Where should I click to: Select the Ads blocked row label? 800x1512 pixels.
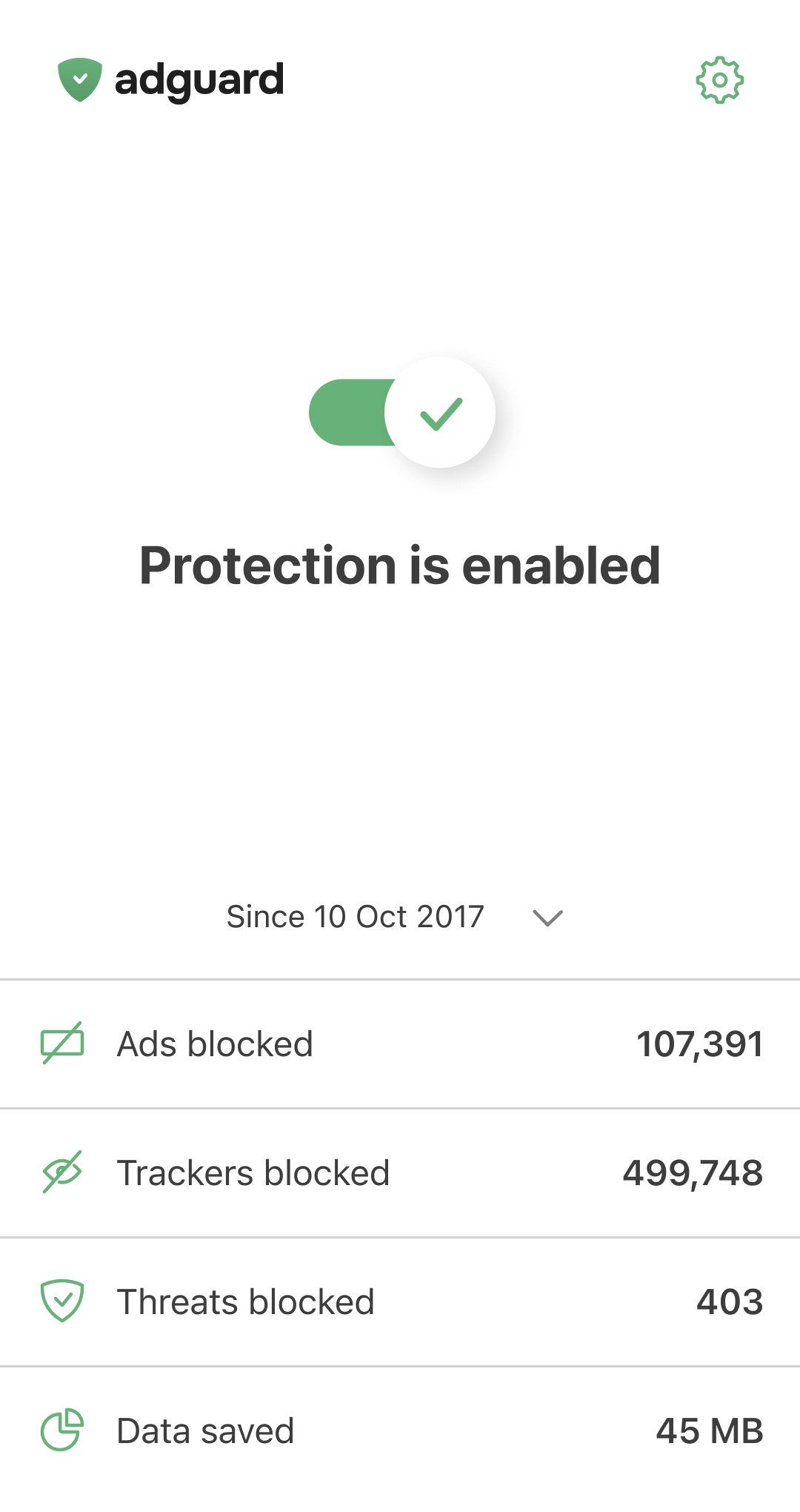215,1044
